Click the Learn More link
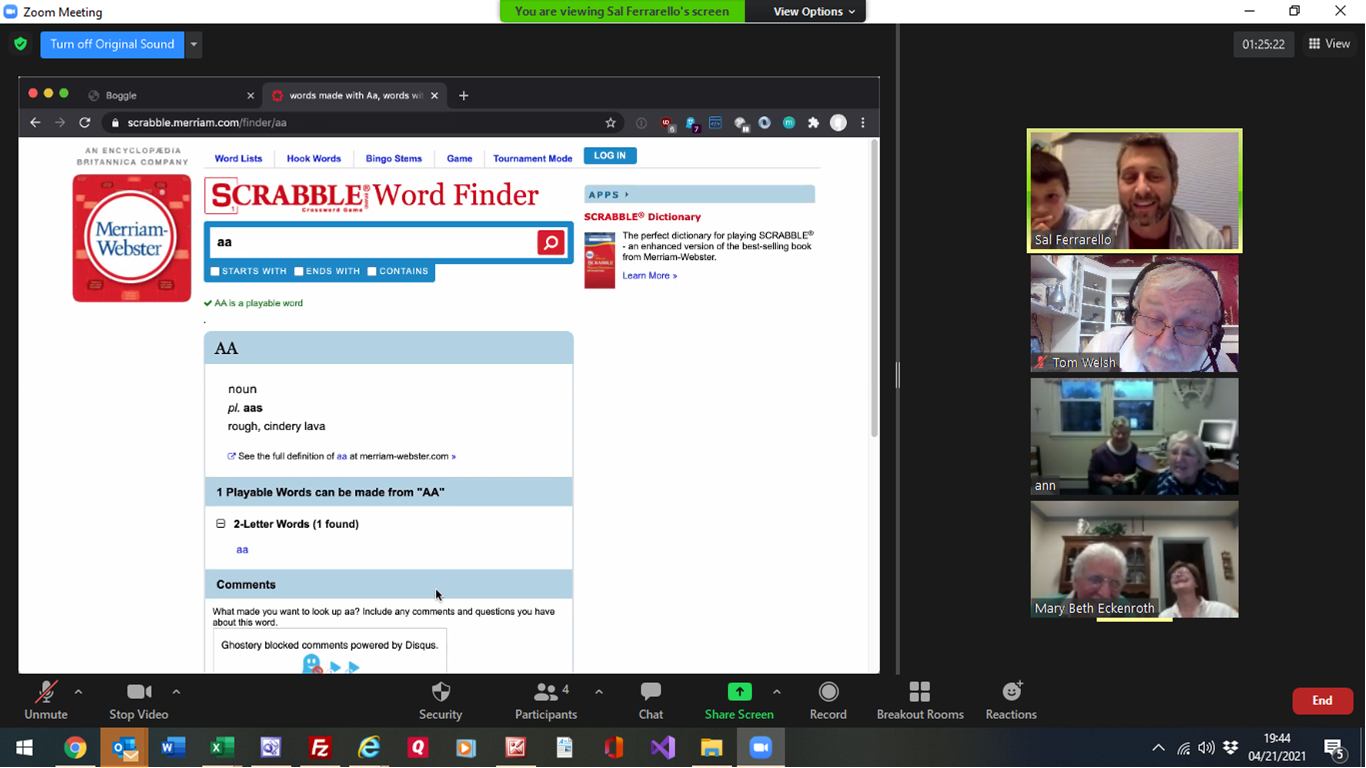Viewport: 1366px width, 768px height. tap(649, 276)
